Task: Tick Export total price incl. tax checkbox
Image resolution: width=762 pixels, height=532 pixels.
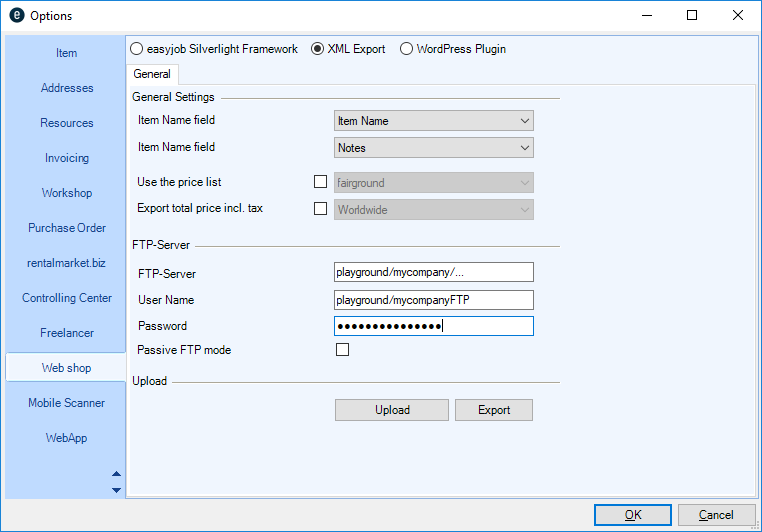Action: [x=321, y=209]
